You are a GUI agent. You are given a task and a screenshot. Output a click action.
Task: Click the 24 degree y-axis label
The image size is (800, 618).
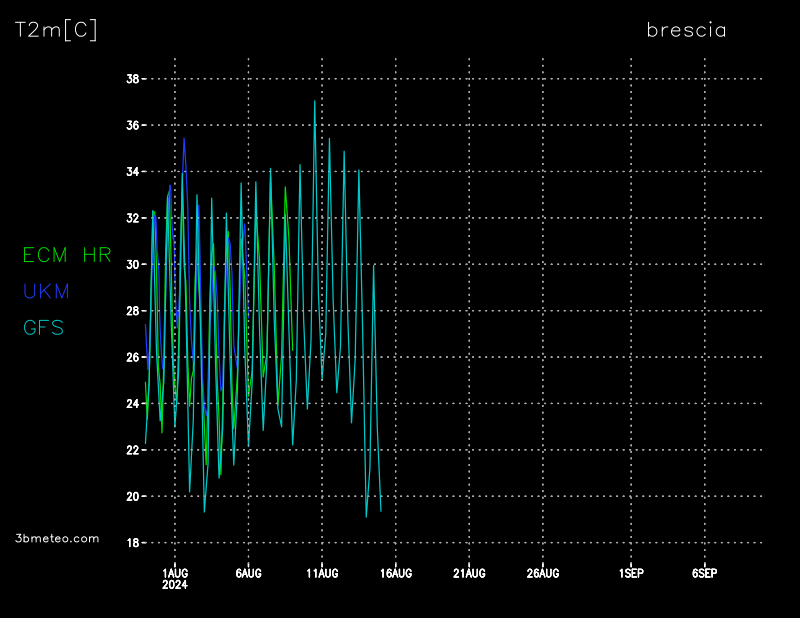pos(130,404)
